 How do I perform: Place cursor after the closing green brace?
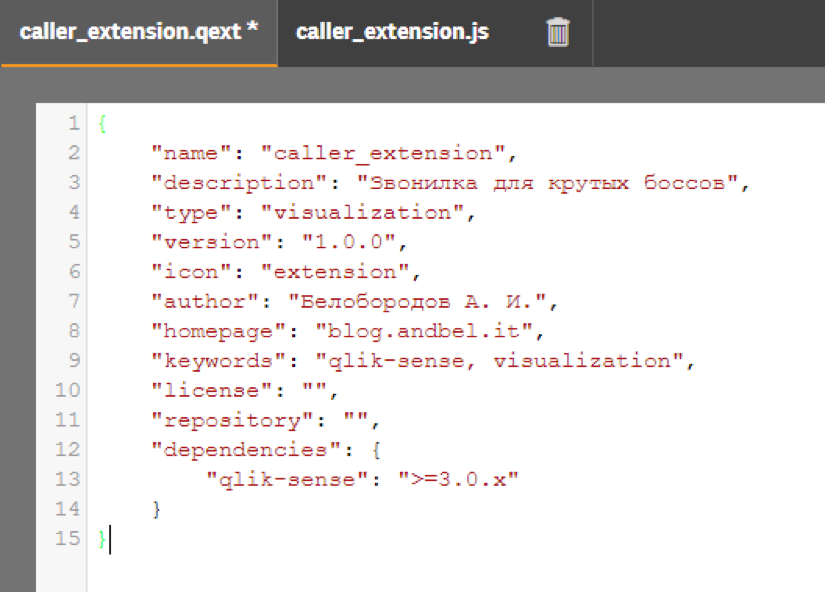[106, 539]
